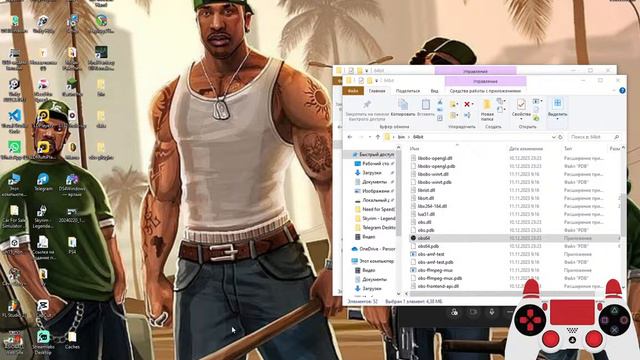
Task: Click the Up arrow navigation button
Action: point(378,137)
